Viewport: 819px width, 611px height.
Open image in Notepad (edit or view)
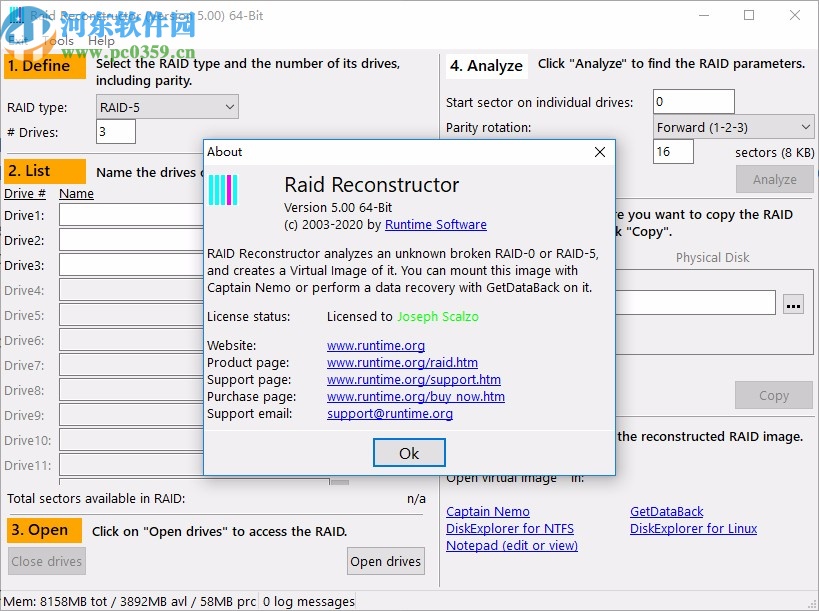510,545
